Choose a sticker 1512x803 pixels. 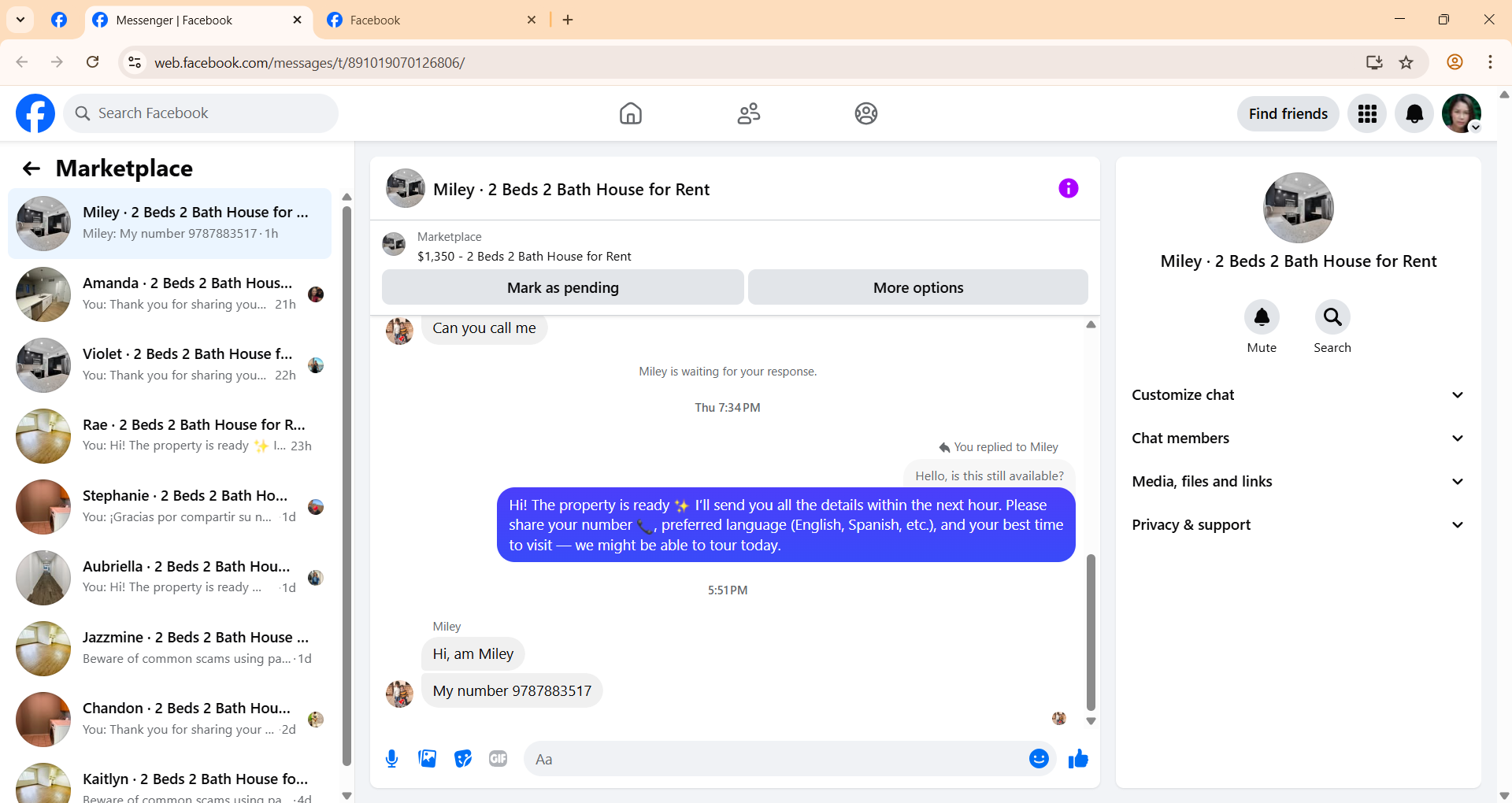point(463,759)
